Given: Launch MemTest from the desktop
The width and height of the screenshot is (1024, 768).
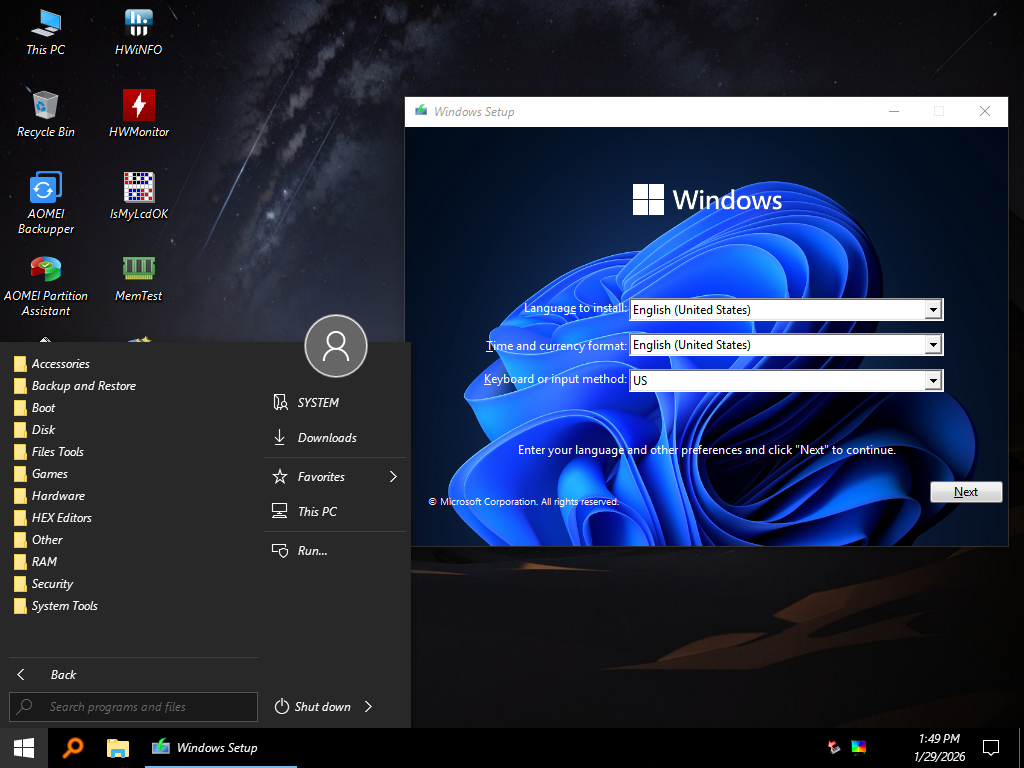Looking at the screenshot, I should [138, 272].
